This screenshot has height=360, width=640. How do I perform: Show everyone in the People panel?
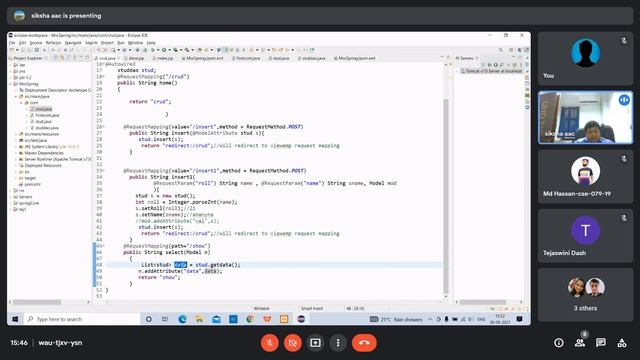tap(580, 343)
